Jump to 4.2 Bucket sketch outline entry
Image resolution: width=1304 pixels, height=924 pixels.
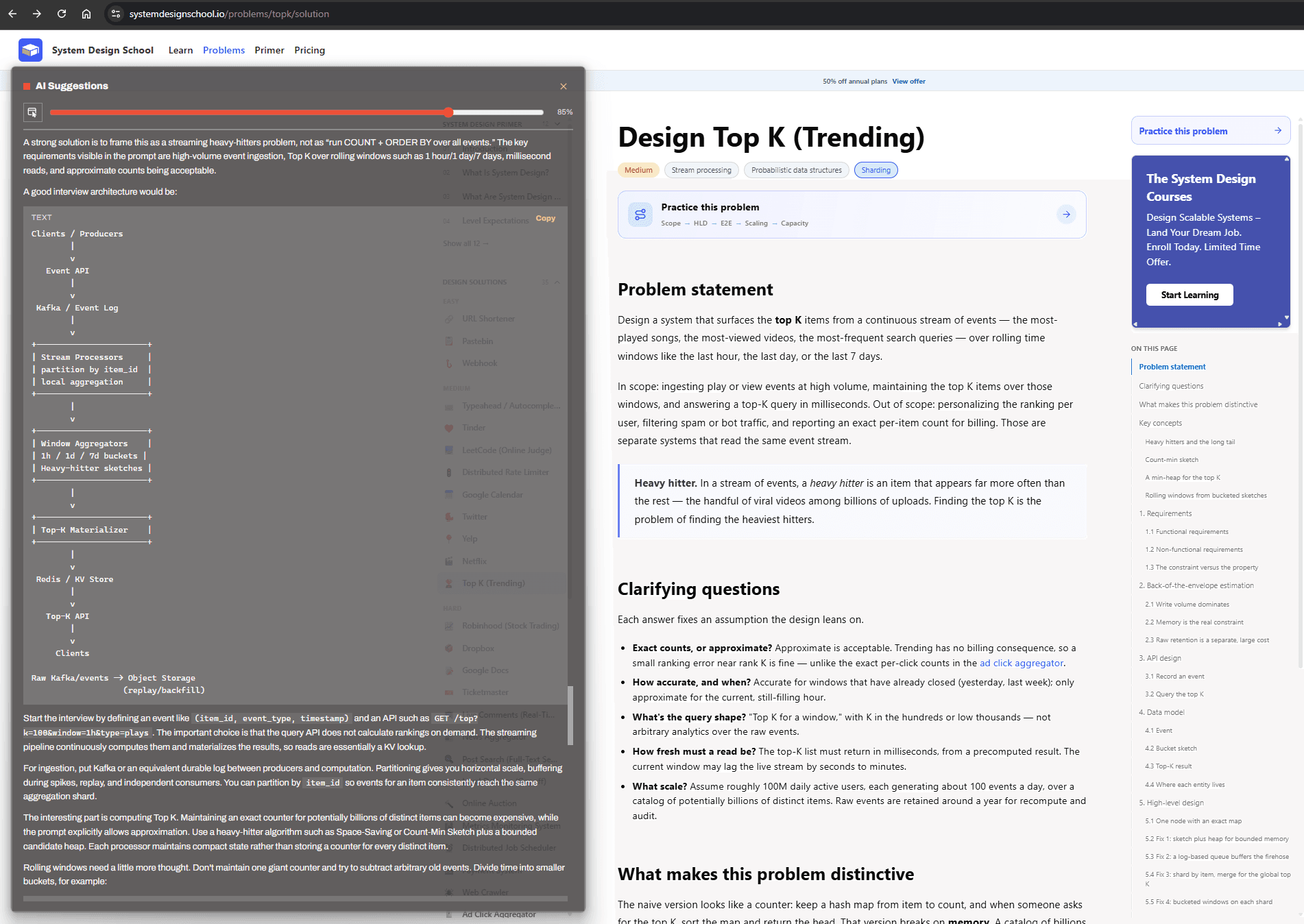1171,749
